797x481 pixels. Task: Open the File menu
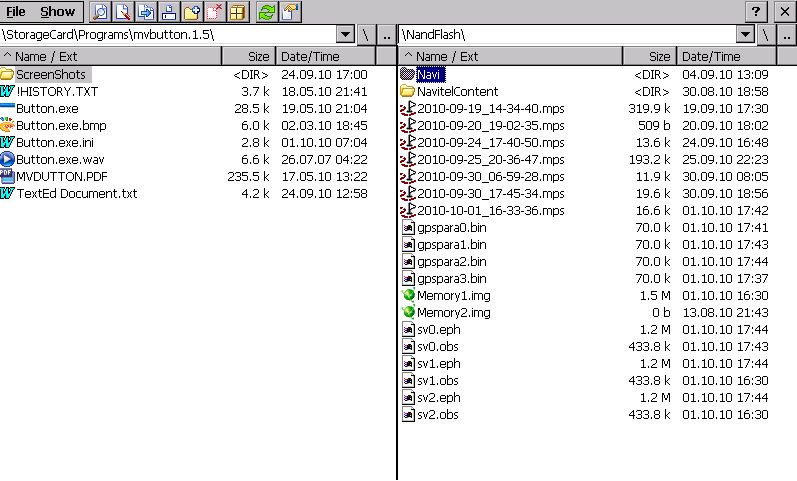coord(16,12)
